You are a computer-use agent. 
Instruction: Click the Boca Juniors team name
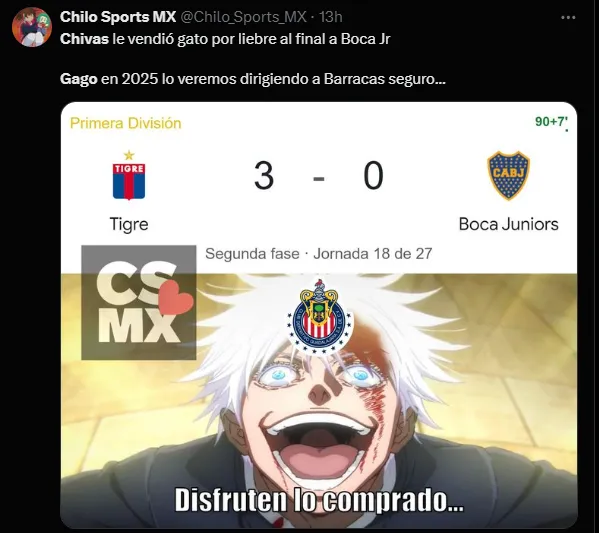508,224
